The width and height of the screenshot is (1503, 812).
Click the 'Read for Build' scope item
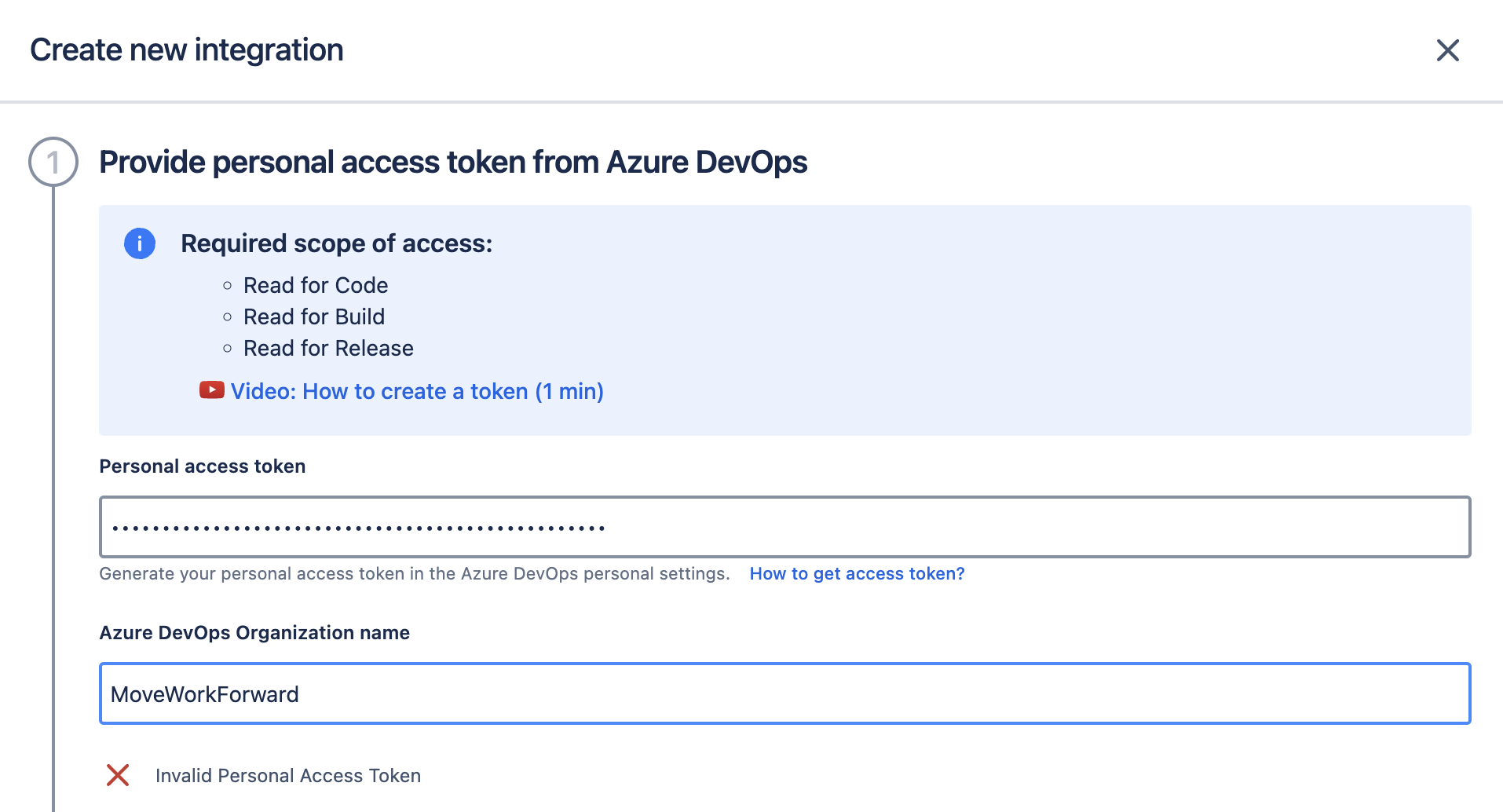314,316
